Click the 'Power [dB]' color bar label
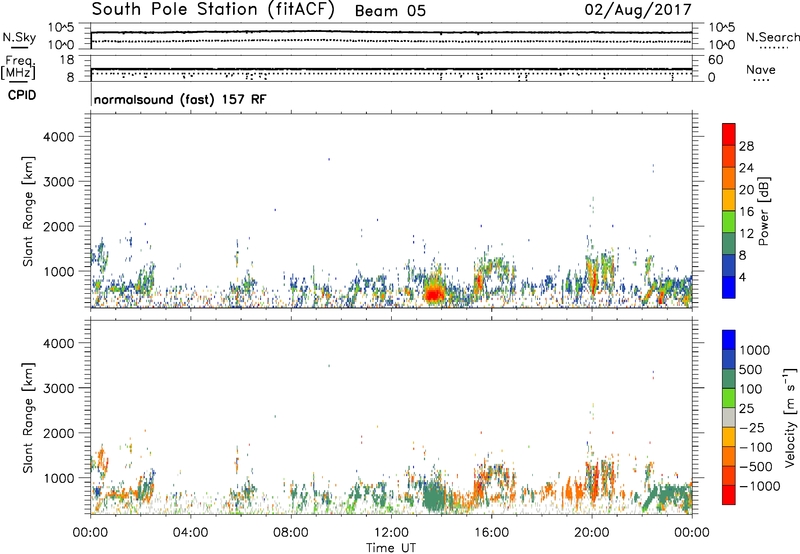This screenshot has width=800, height=554. 763,211
